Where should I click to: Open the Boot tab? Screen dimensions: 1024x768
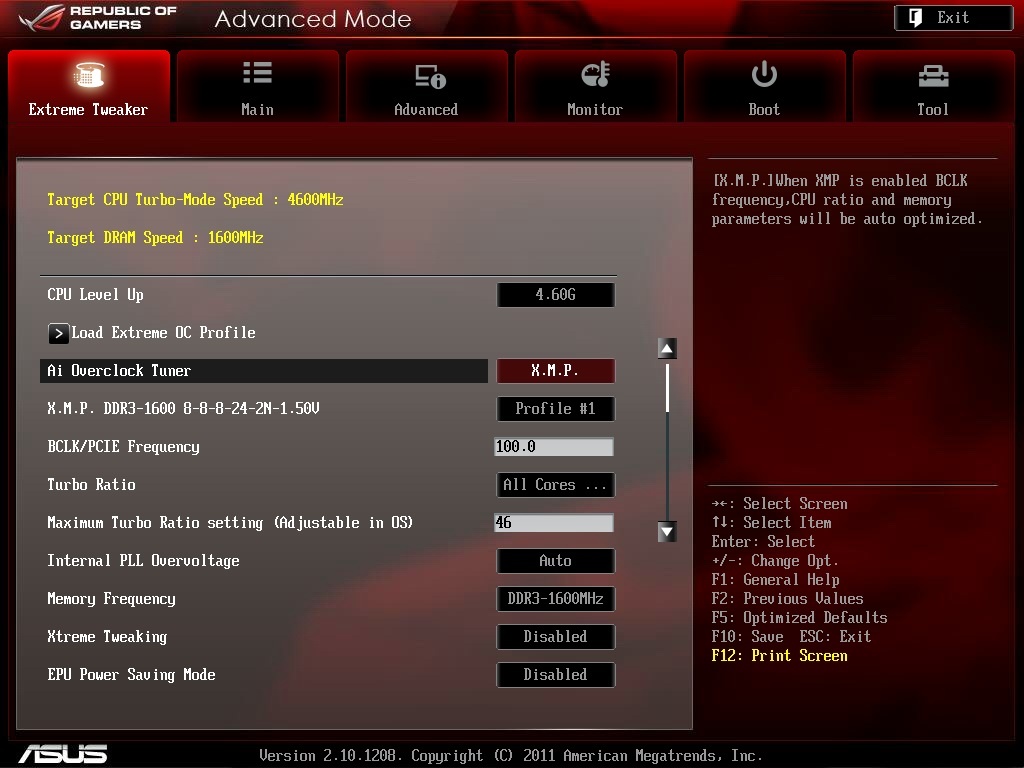pos(764,86)
